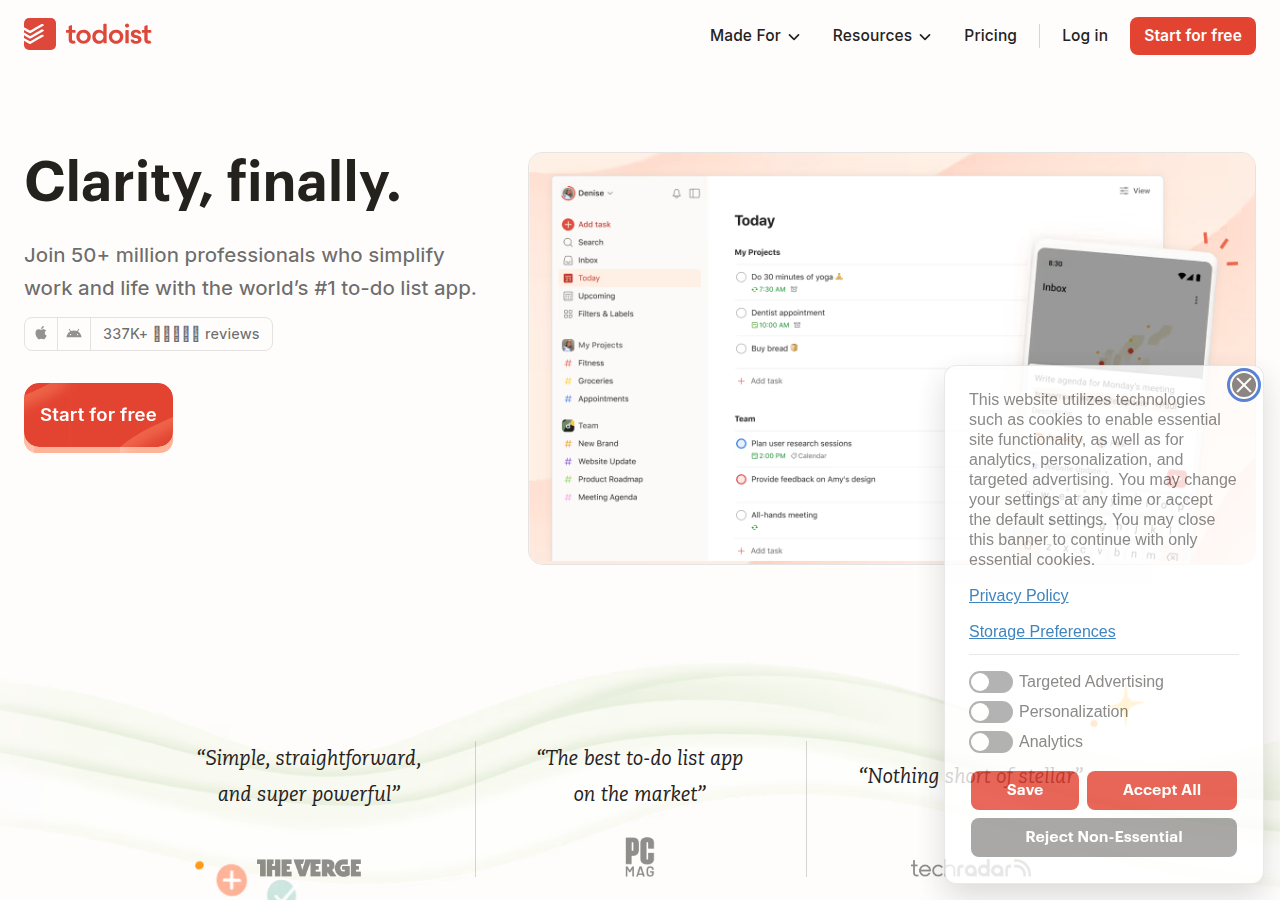Click the large hero Start for free button
The image size is (1280, 900).
(x=98, y=415)
